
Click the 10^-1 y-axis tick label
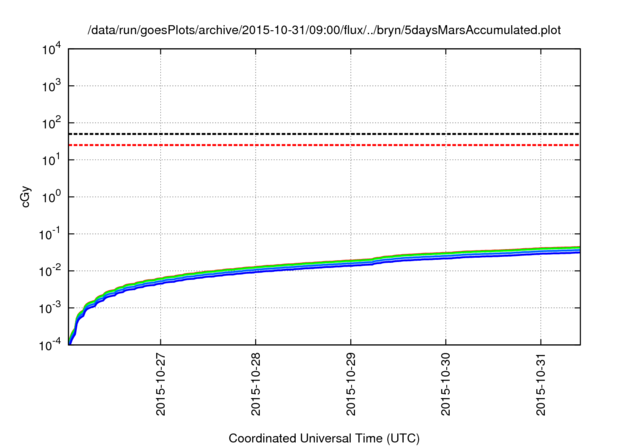coord(50,234)
